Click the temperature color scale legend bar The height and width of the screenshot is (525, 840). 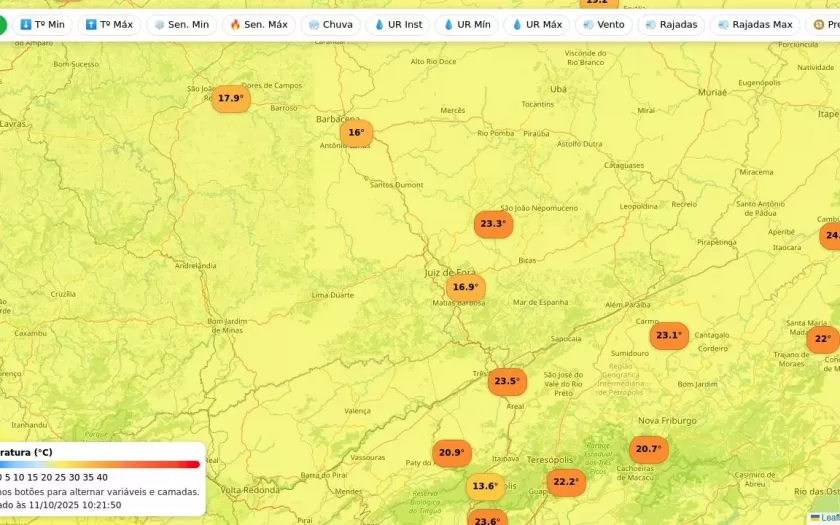point(100,464)
